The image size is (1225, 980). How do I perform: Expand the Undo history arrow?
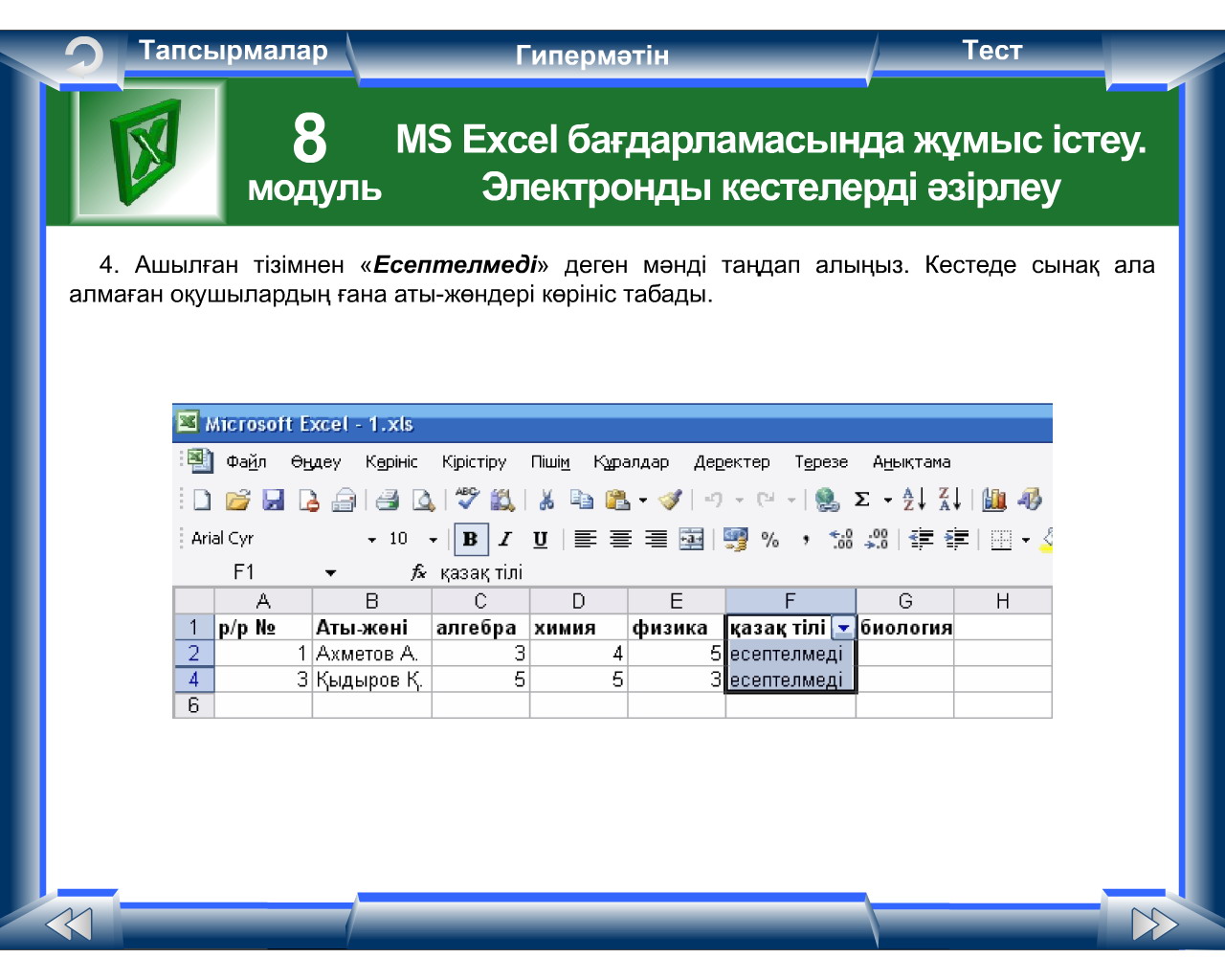(x=739, y=501)
